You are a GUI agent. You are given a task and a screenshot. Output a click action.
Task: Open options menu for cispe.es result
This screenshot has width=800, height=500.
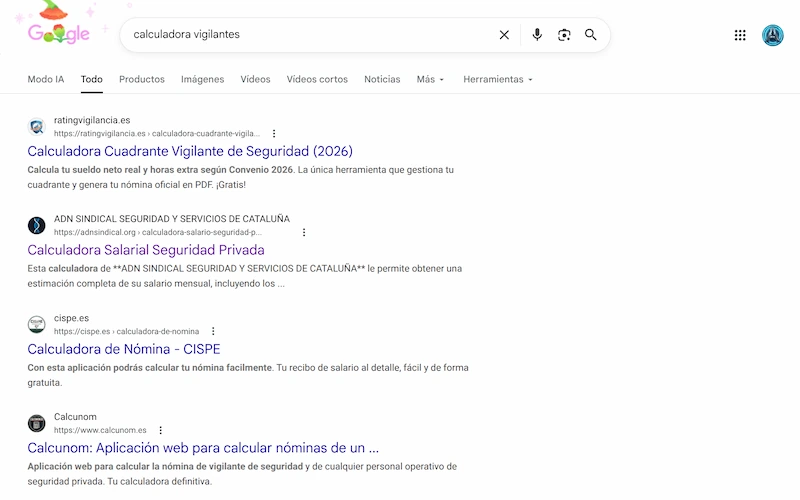click(213, 331)
